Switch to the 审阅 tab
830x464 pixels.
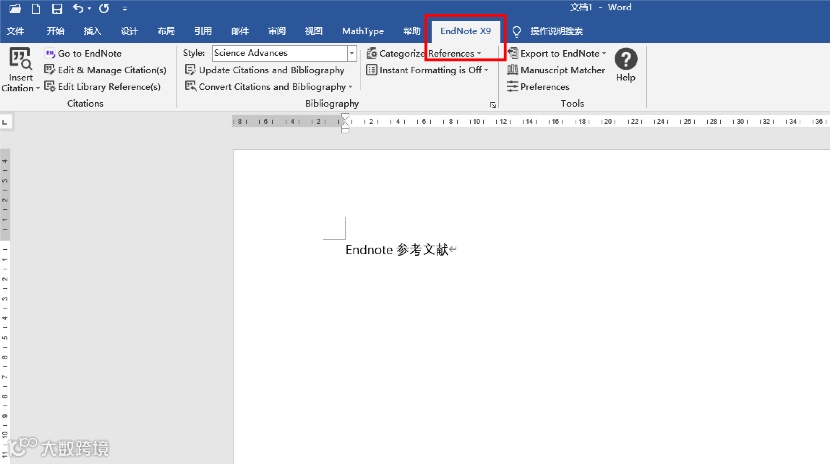point(277,31)
